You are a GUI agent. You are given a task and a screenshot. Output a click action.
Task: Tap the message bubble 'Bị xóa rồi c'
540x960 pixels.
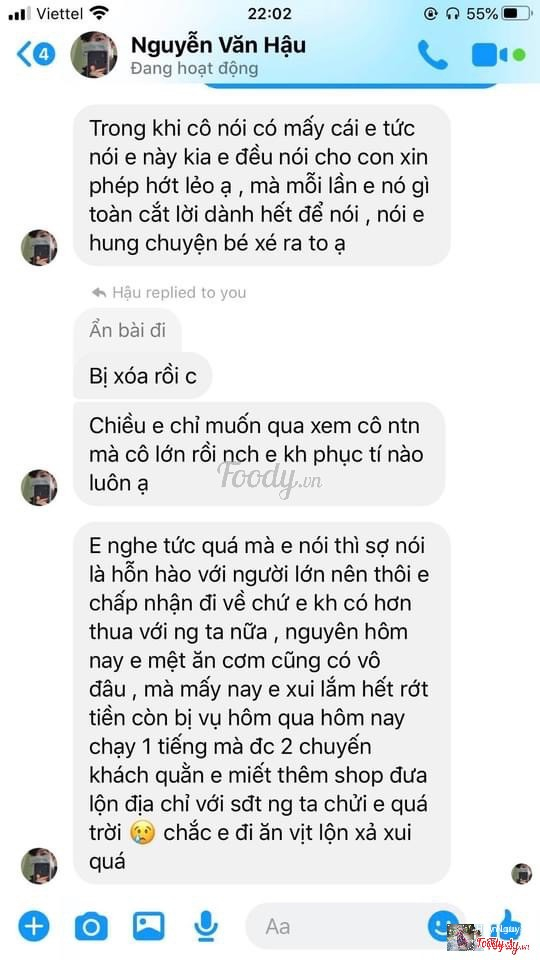point(143,376)
